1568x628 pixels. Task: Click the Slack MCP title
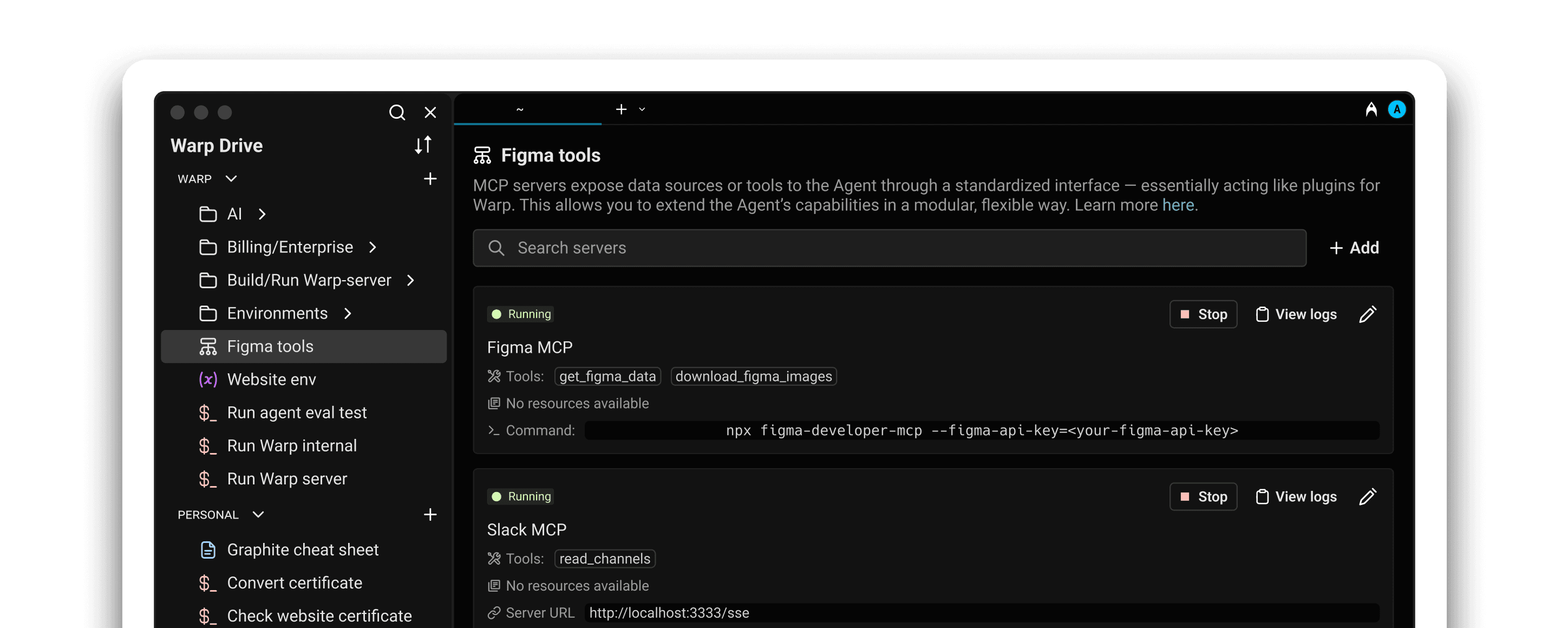(x=526, y=529)
